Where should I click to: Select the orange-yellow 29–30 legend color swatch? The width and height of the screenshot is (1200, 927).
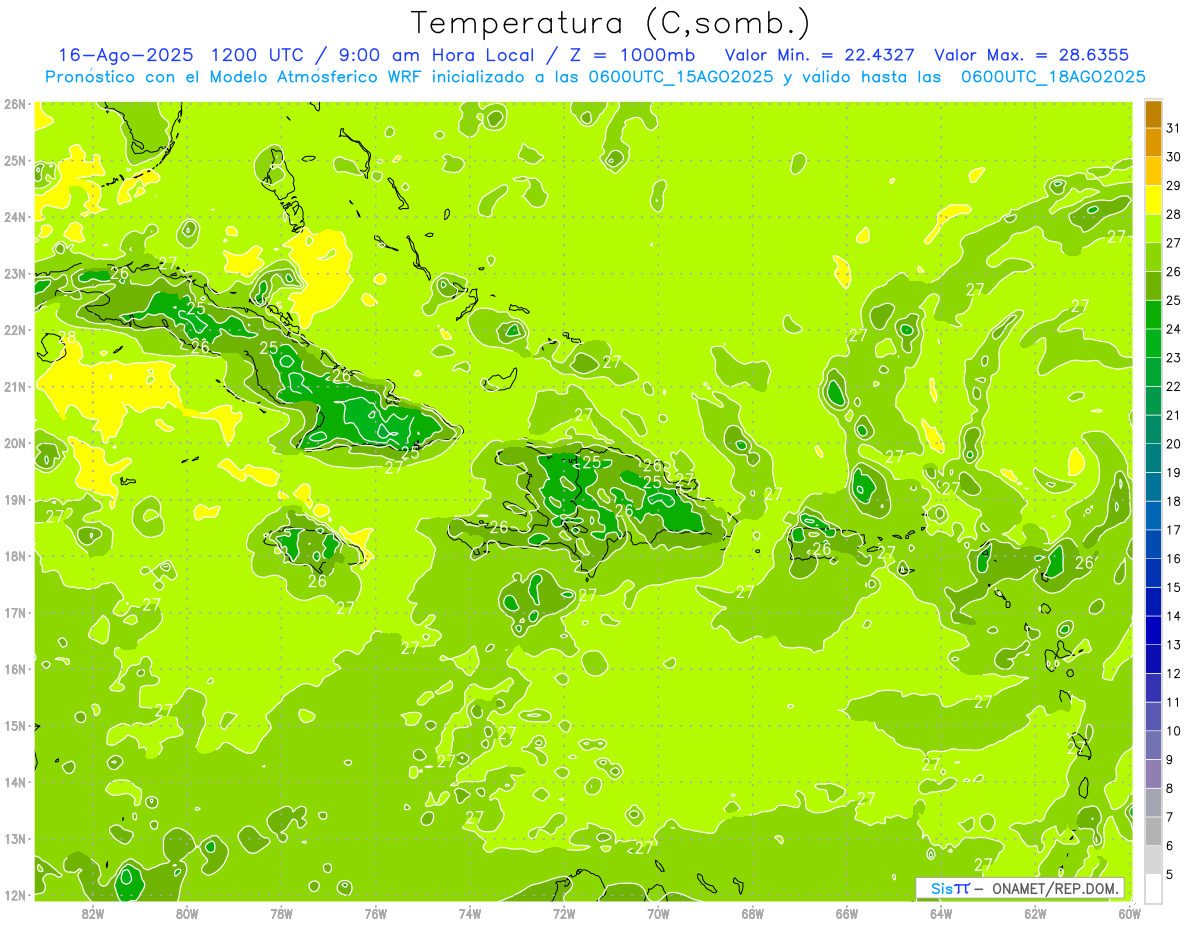pos(1153,171)
